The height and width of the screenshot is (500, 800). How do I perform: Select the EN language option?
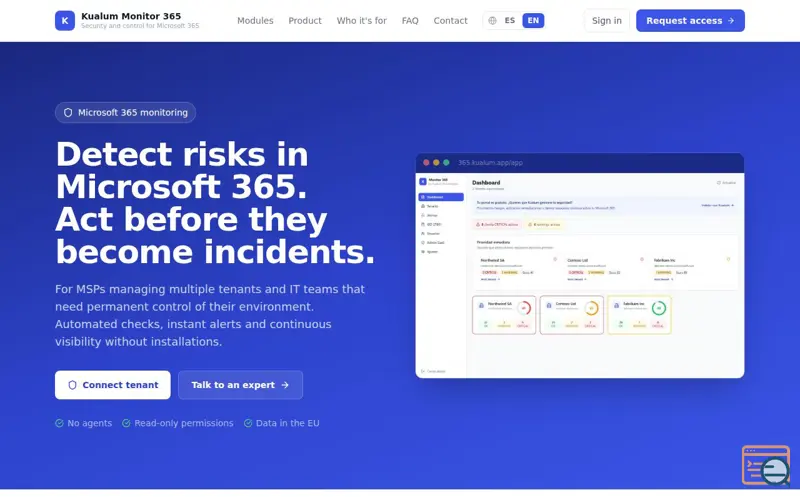(533, 20)
